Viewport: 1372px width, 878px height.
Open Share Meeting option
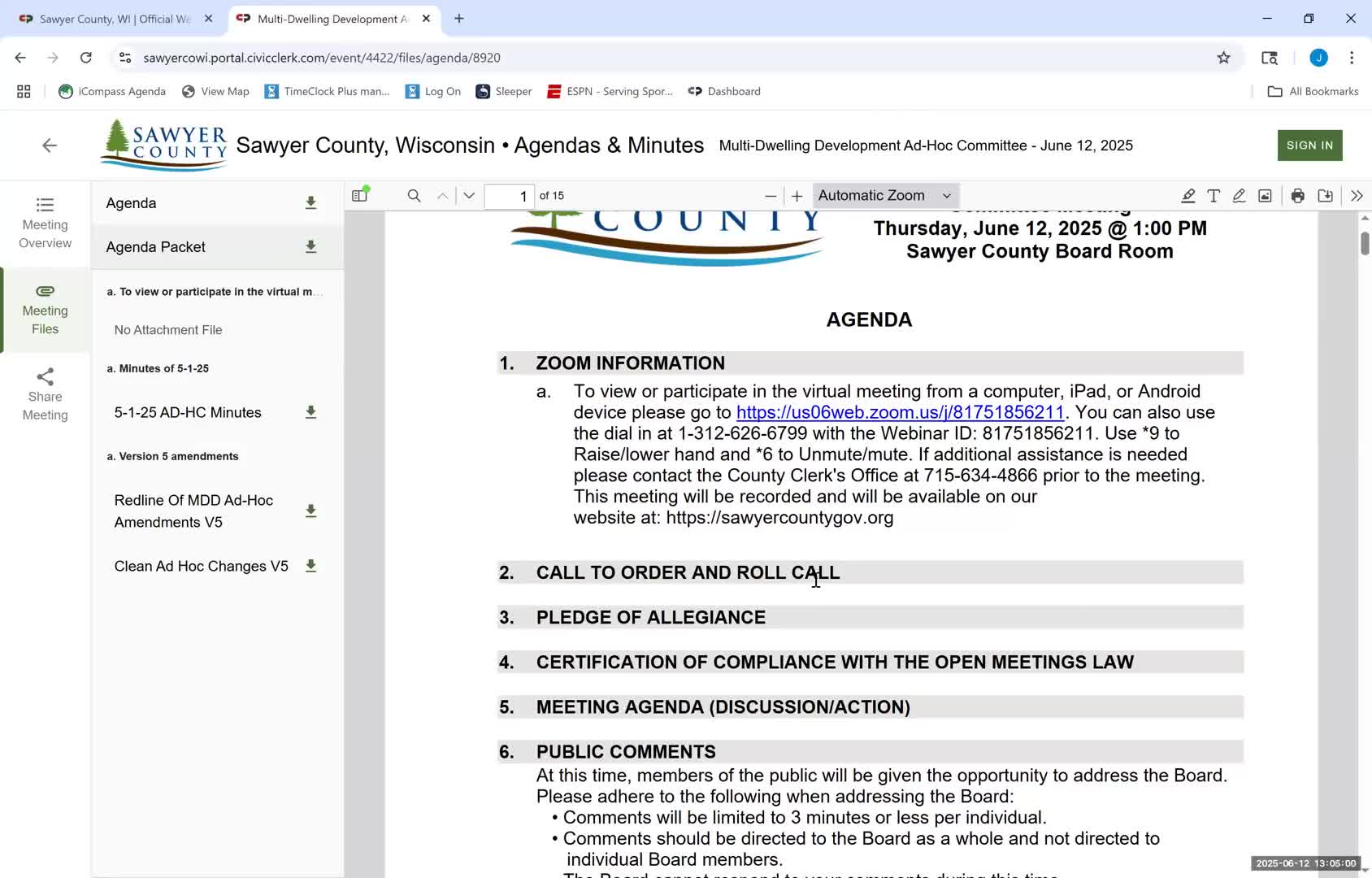coord(45,395)
